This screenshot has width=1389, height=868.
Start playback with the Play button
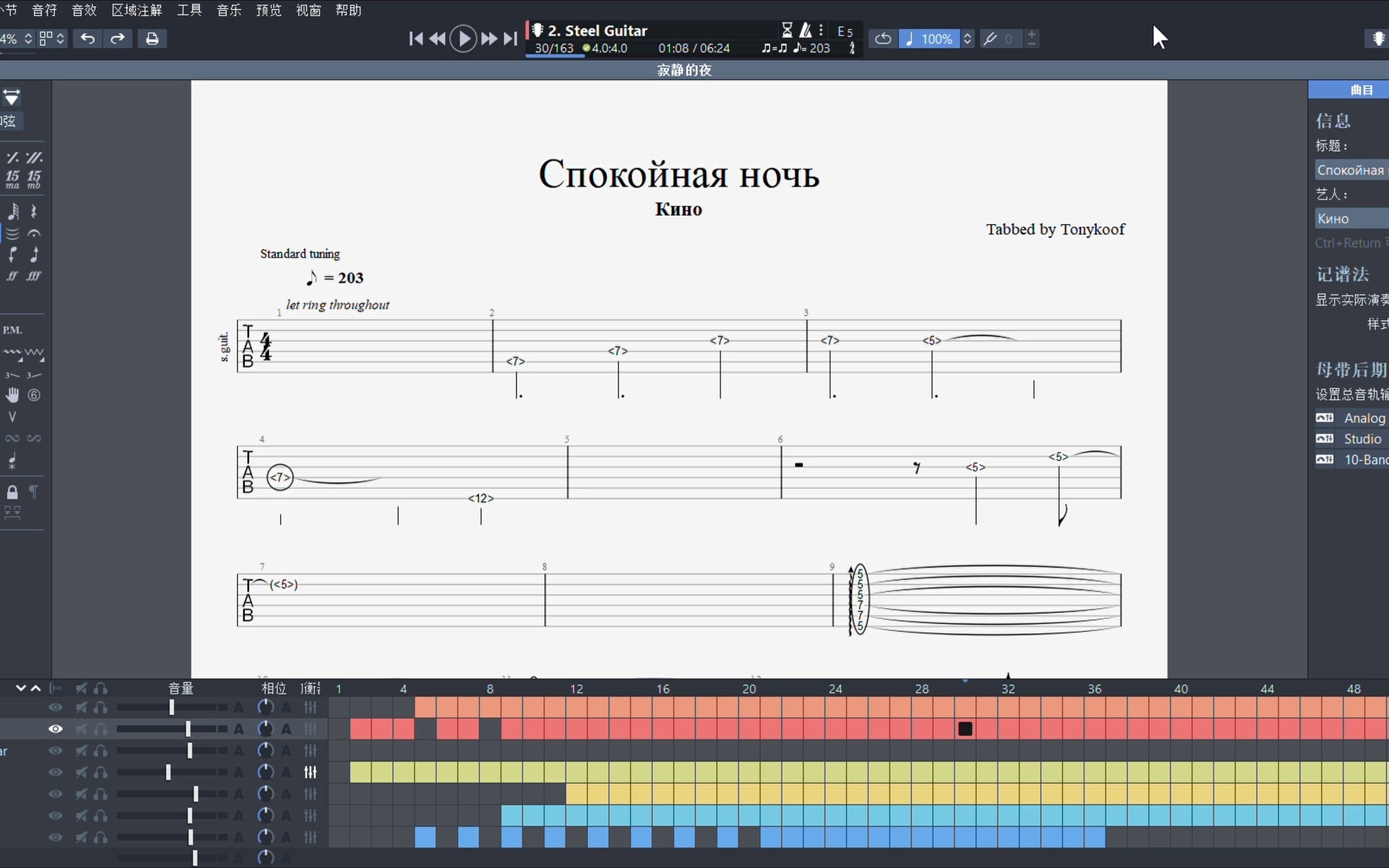[x=463, y=38]
